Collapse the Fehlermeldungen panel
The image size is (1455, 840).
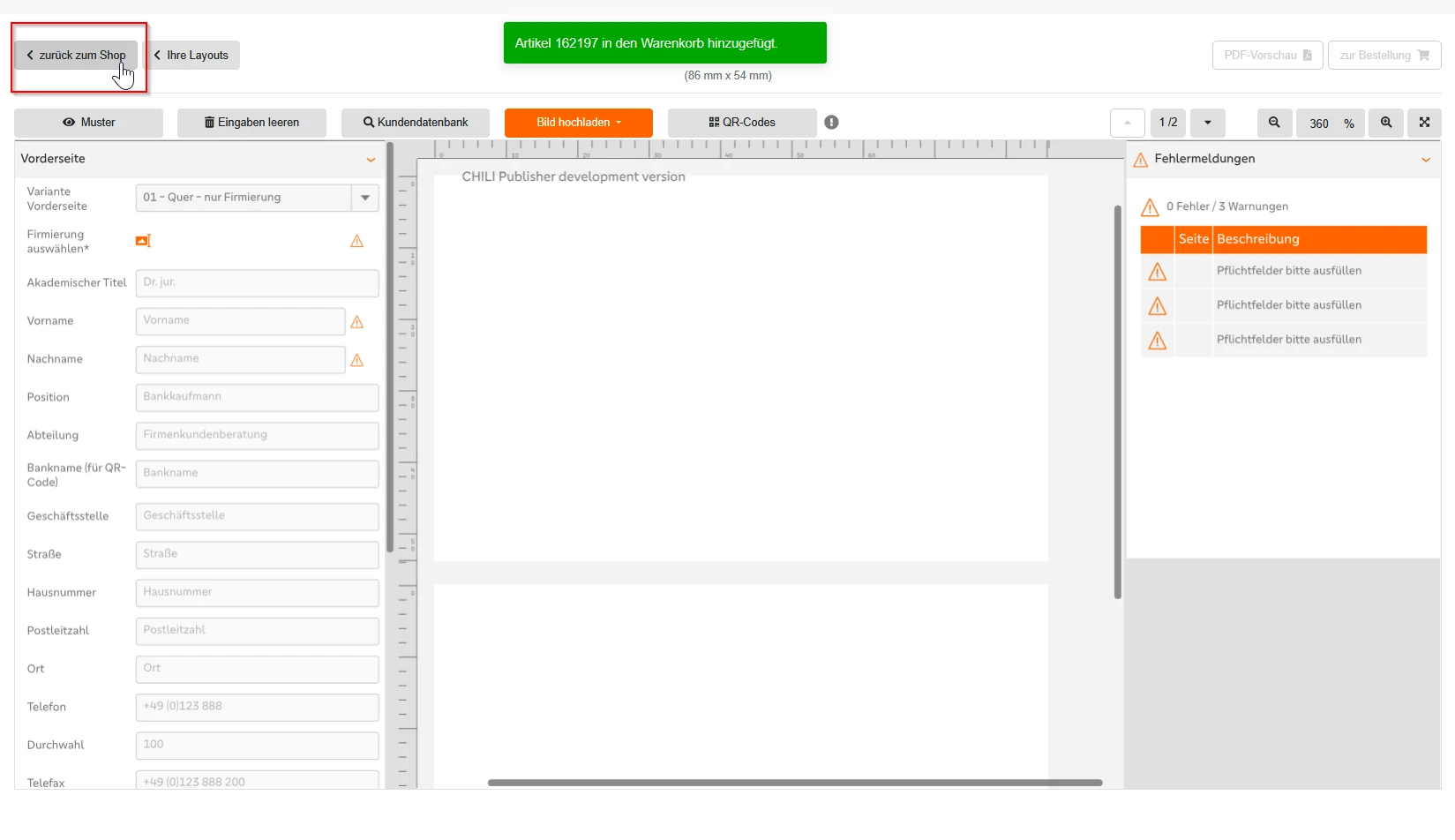coord(1425,160)
